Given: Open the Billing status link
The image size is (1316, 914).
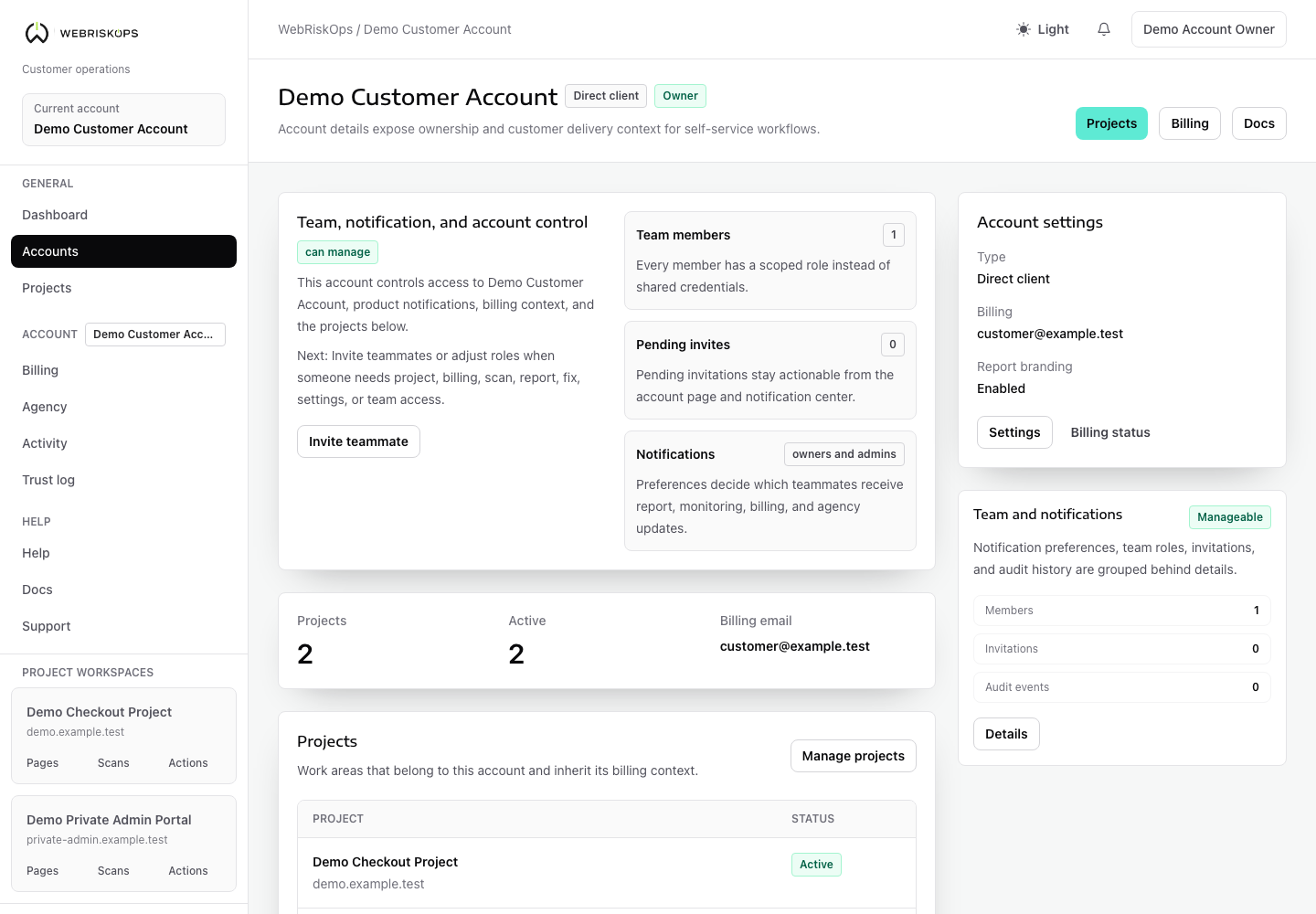Looking at the screenshot, I should [1110, 432].
